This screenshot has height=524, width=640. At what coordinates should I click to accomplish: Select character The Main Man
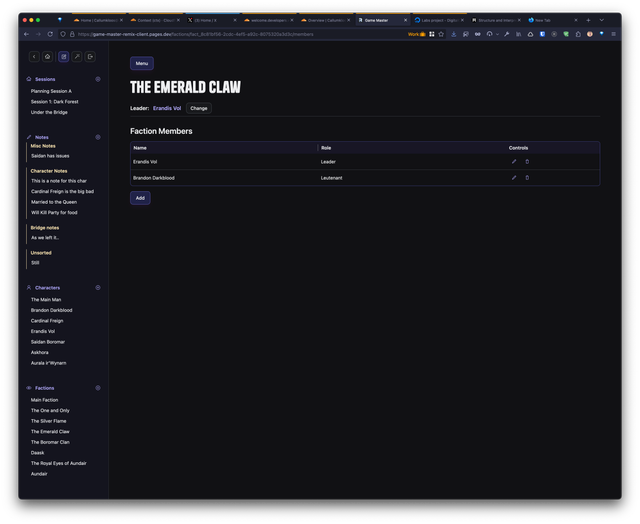point(46,300)
